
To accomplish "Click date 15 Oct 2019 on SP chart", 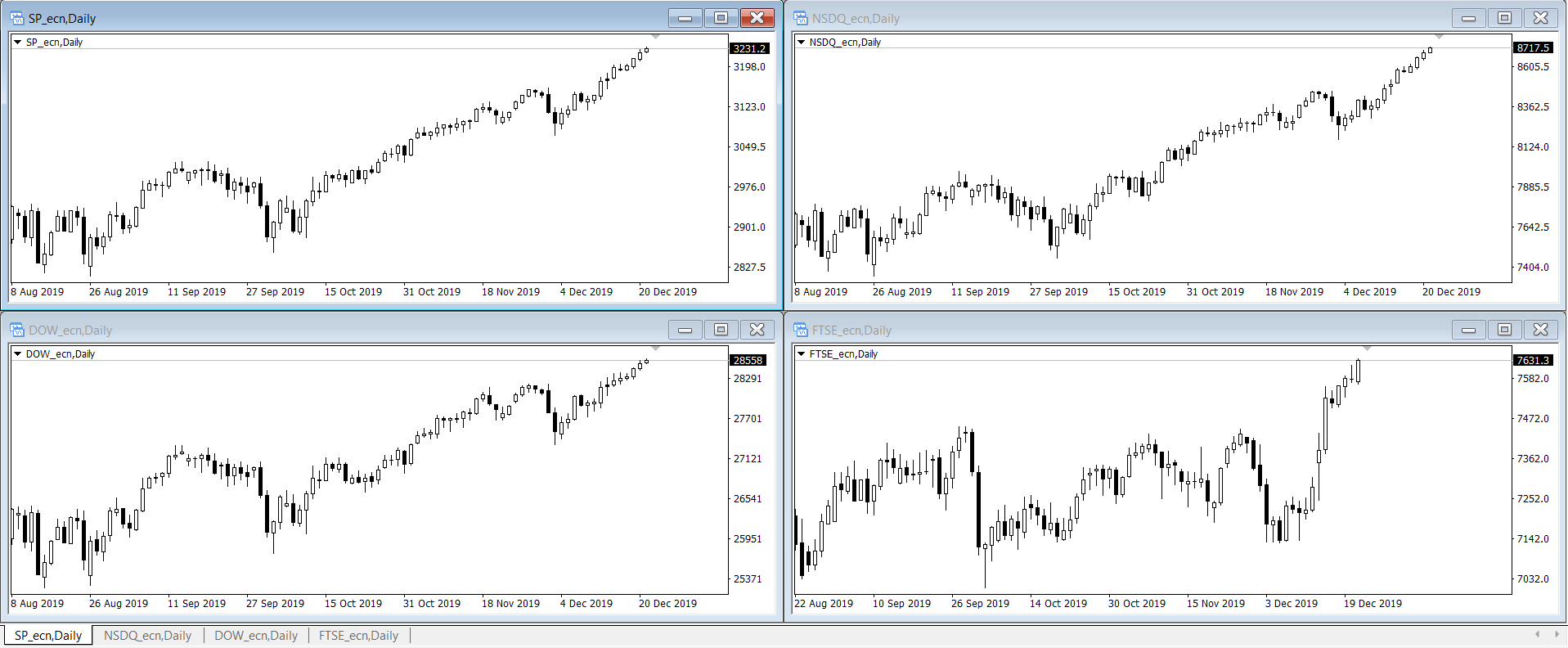I will (353, 292).
